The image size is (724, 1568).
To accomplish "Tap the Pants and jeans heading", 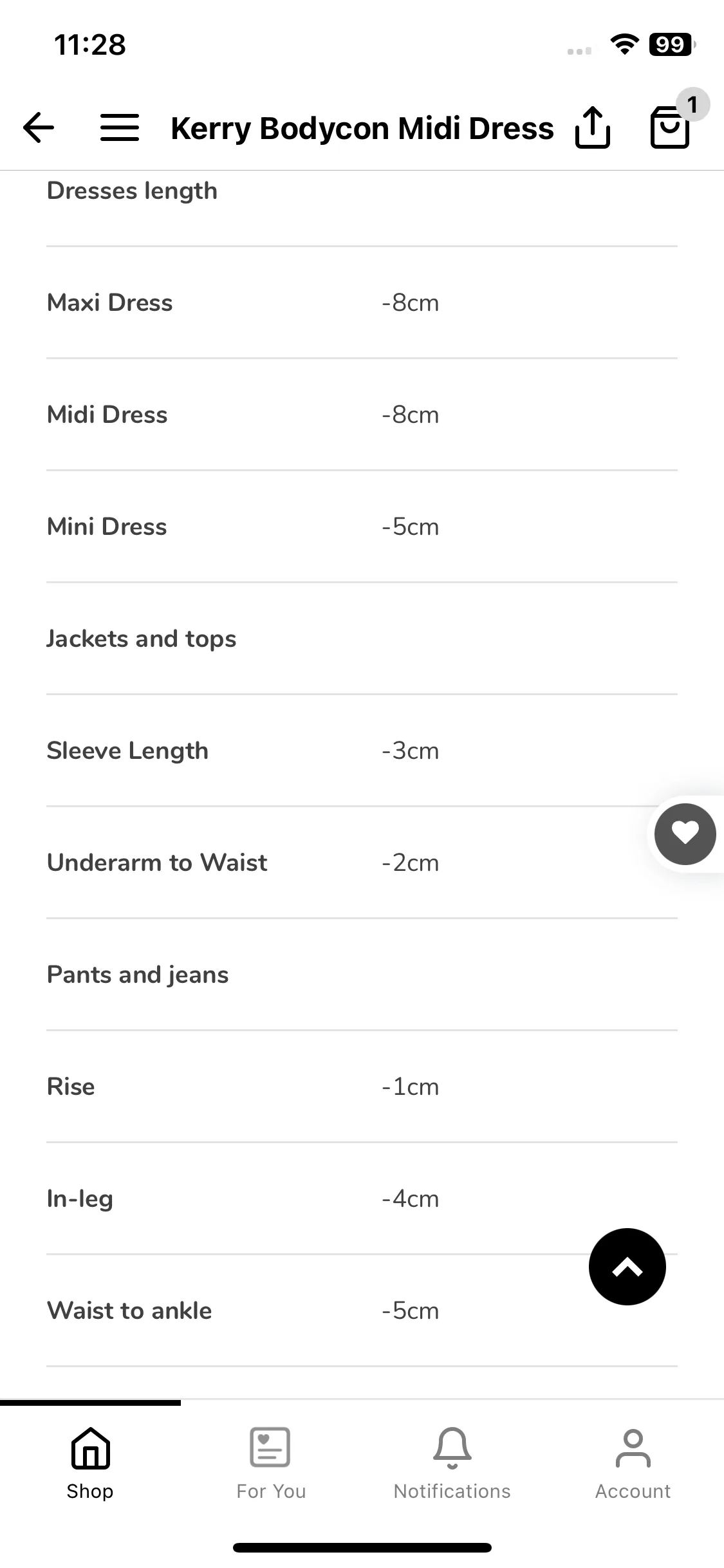I will click(x=138, y=975).
